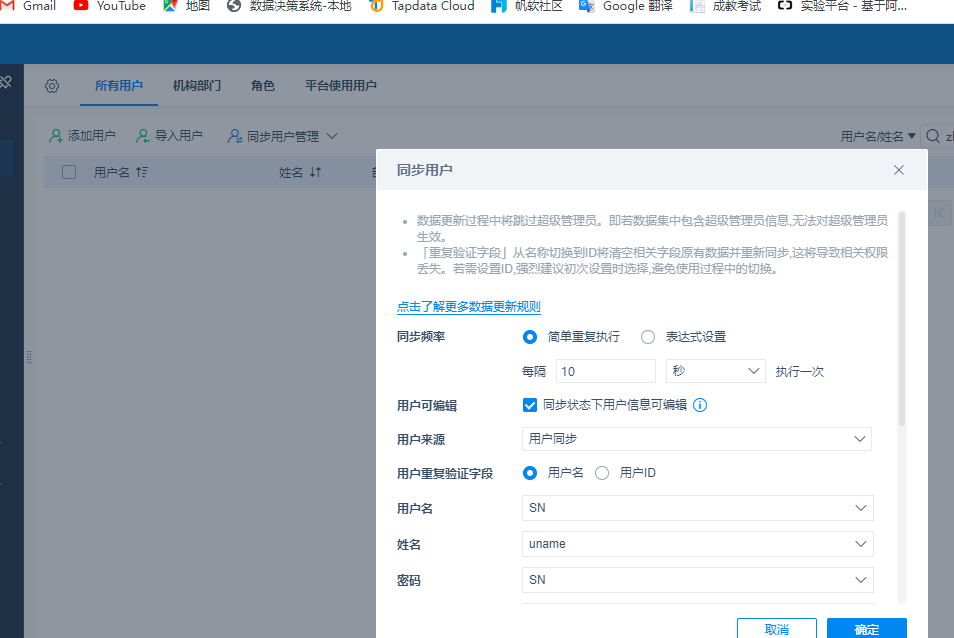
Task: Click the blue info icon after 同步状态下用户信息可编辑
Action: click(700, 405)
